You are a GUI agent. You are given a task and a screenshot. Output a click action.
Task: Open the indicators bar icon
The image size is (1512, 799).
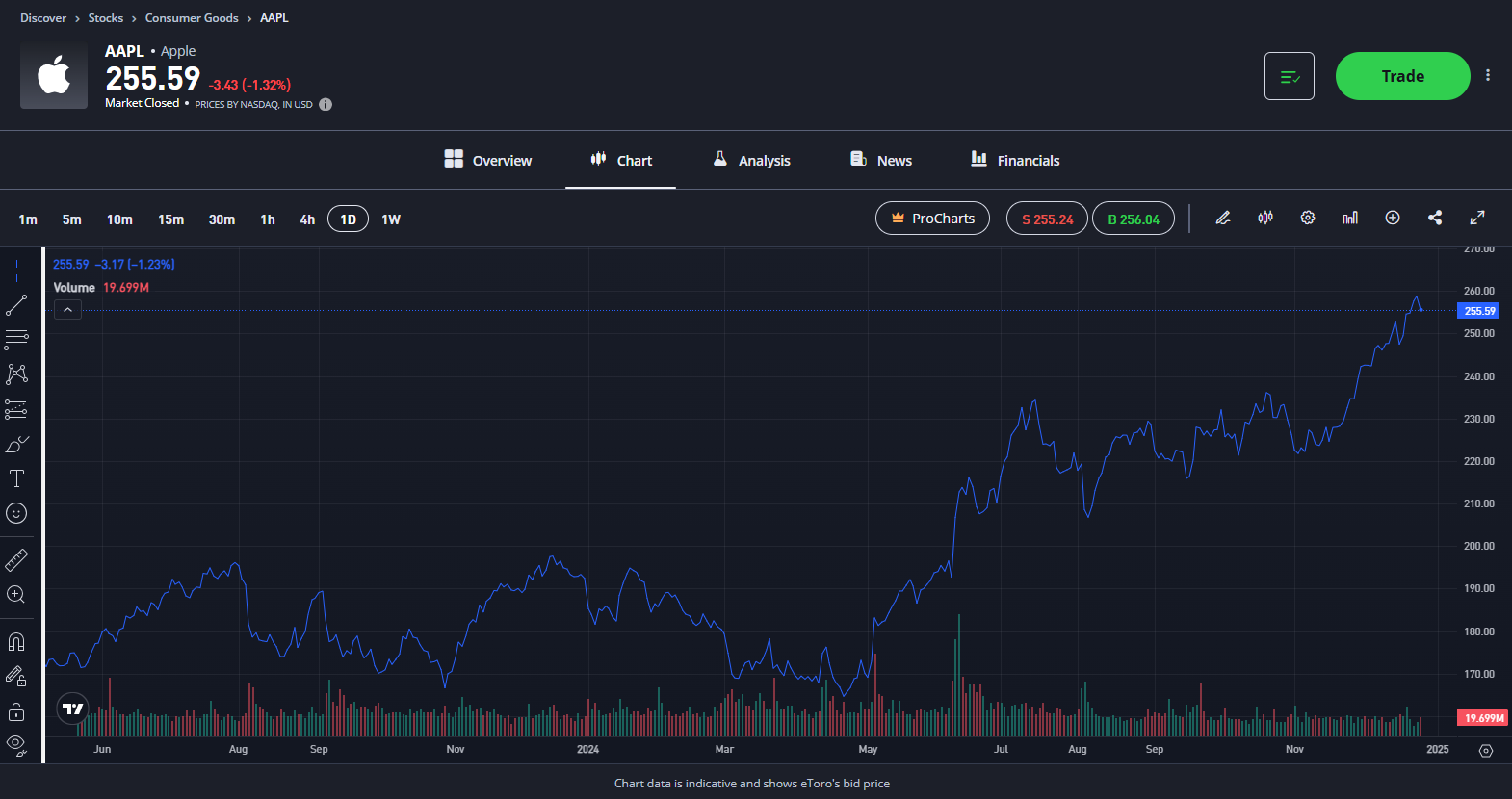[1350, 218]
